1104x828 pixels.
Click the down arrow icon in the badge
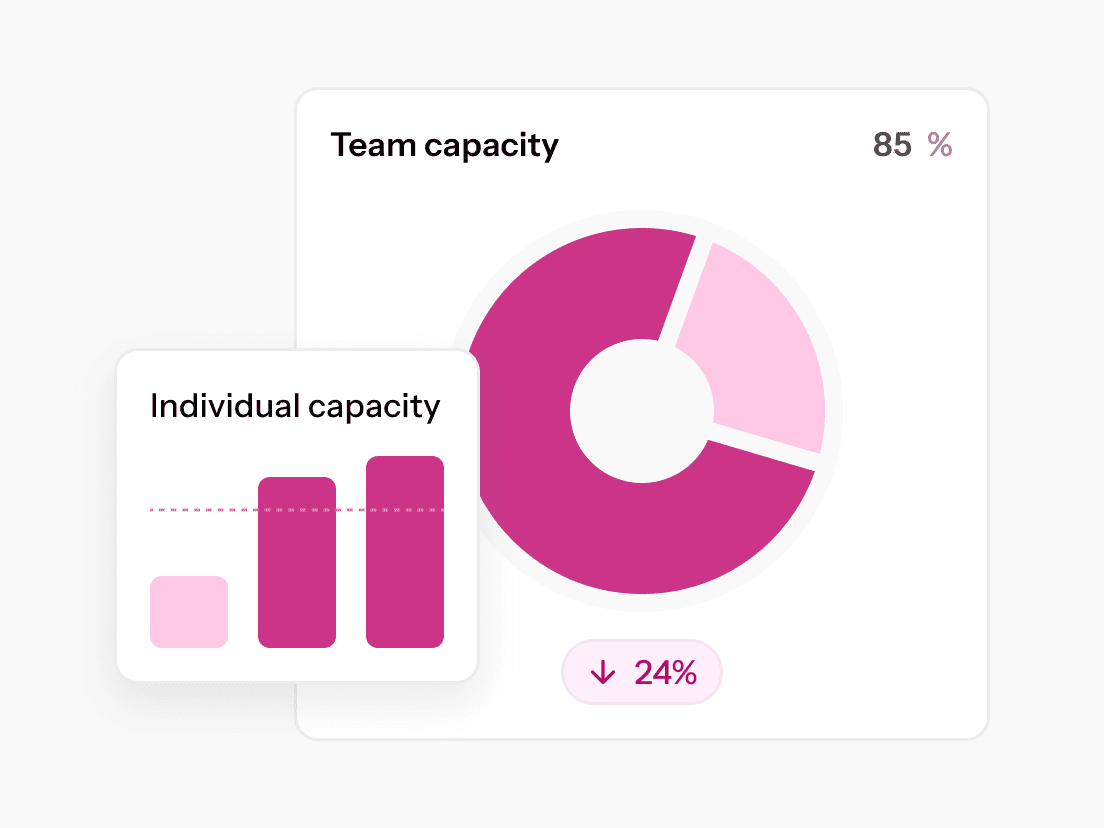pyautogui.click(x=603, y=673)
